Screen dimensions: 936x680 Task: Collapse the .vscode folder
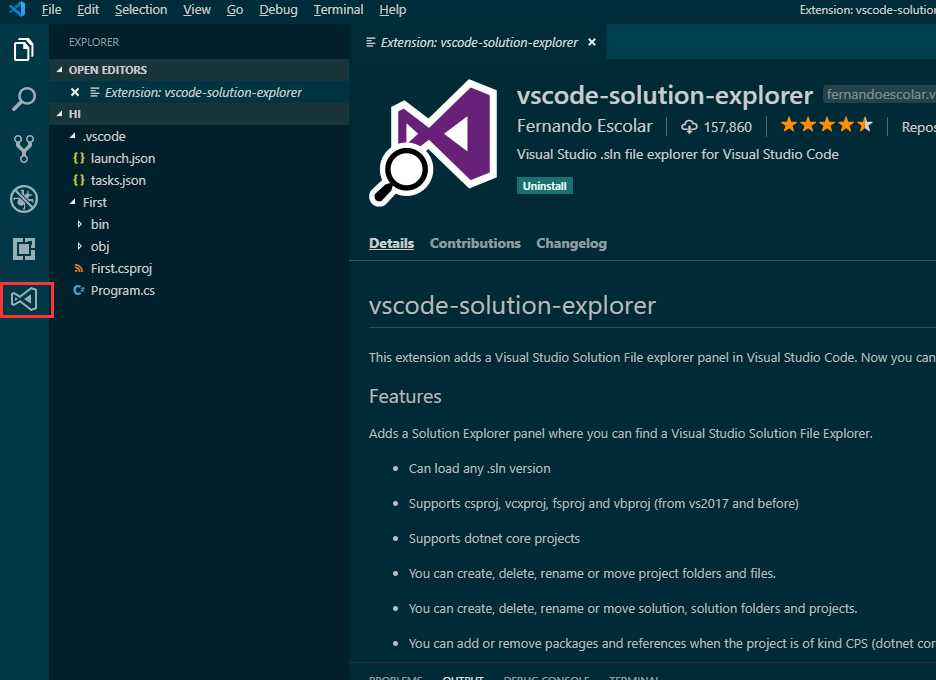tap(73, 136)
